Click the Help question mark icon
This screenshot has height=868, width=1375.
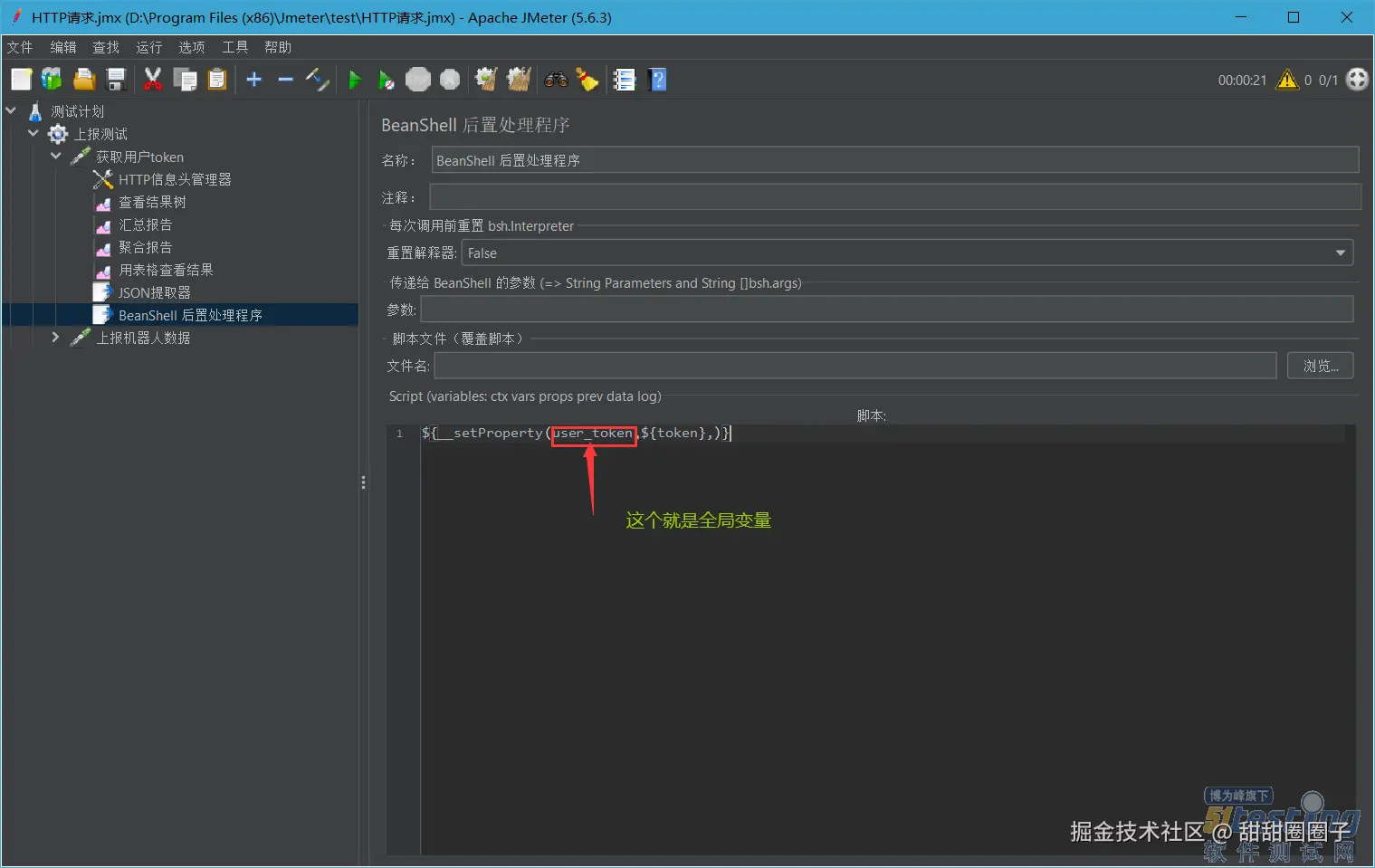coord(658,80)
